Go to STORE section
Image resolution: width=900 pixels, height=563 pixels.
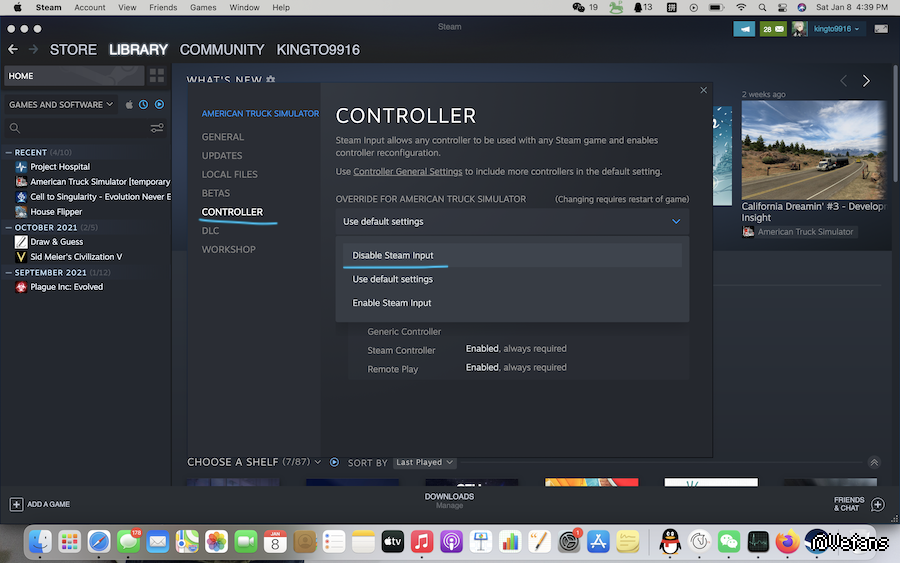(73, 49)
